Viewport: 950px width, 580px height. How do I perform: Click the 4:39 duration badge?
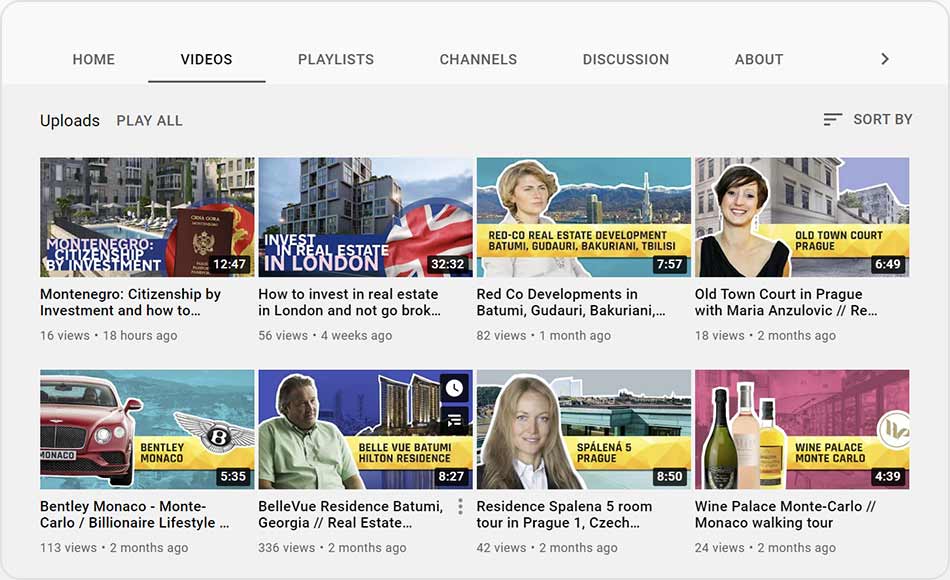888,476
